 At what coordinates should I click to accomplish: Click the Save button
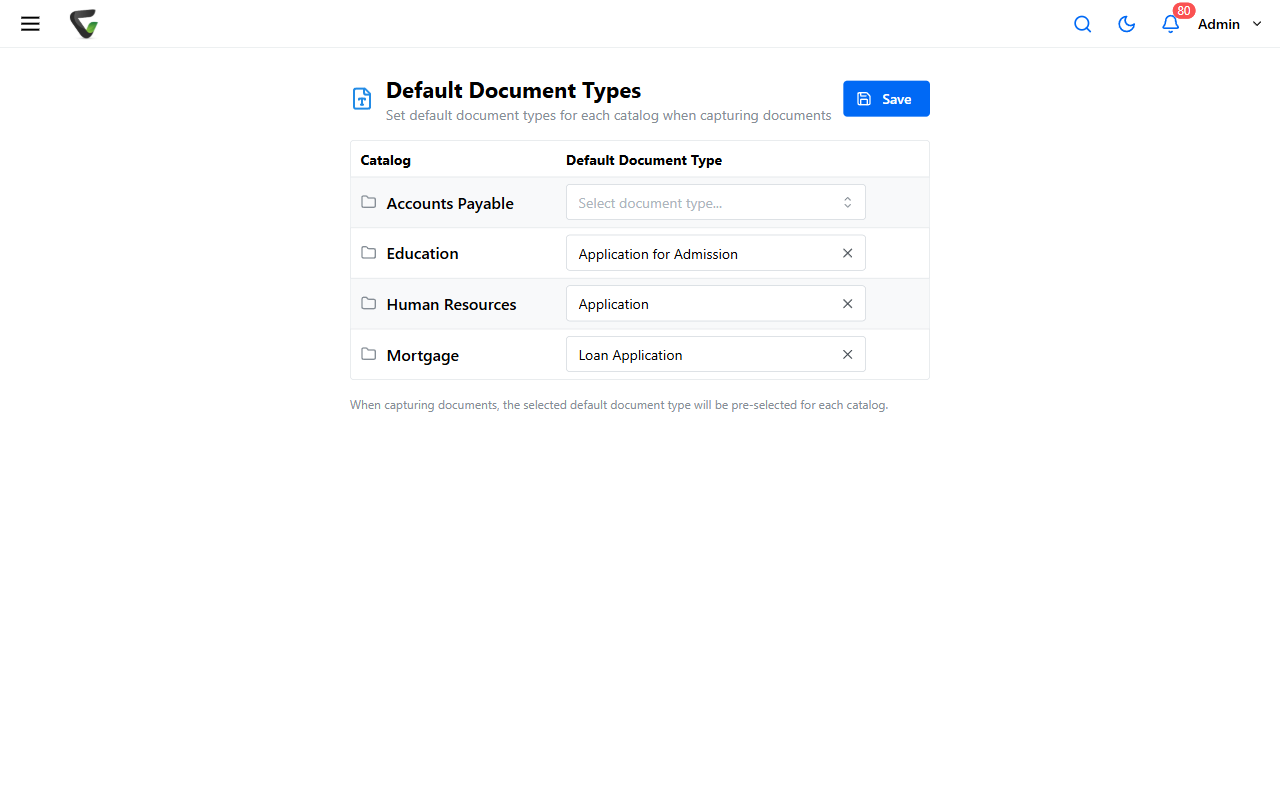tap(886, 99)
